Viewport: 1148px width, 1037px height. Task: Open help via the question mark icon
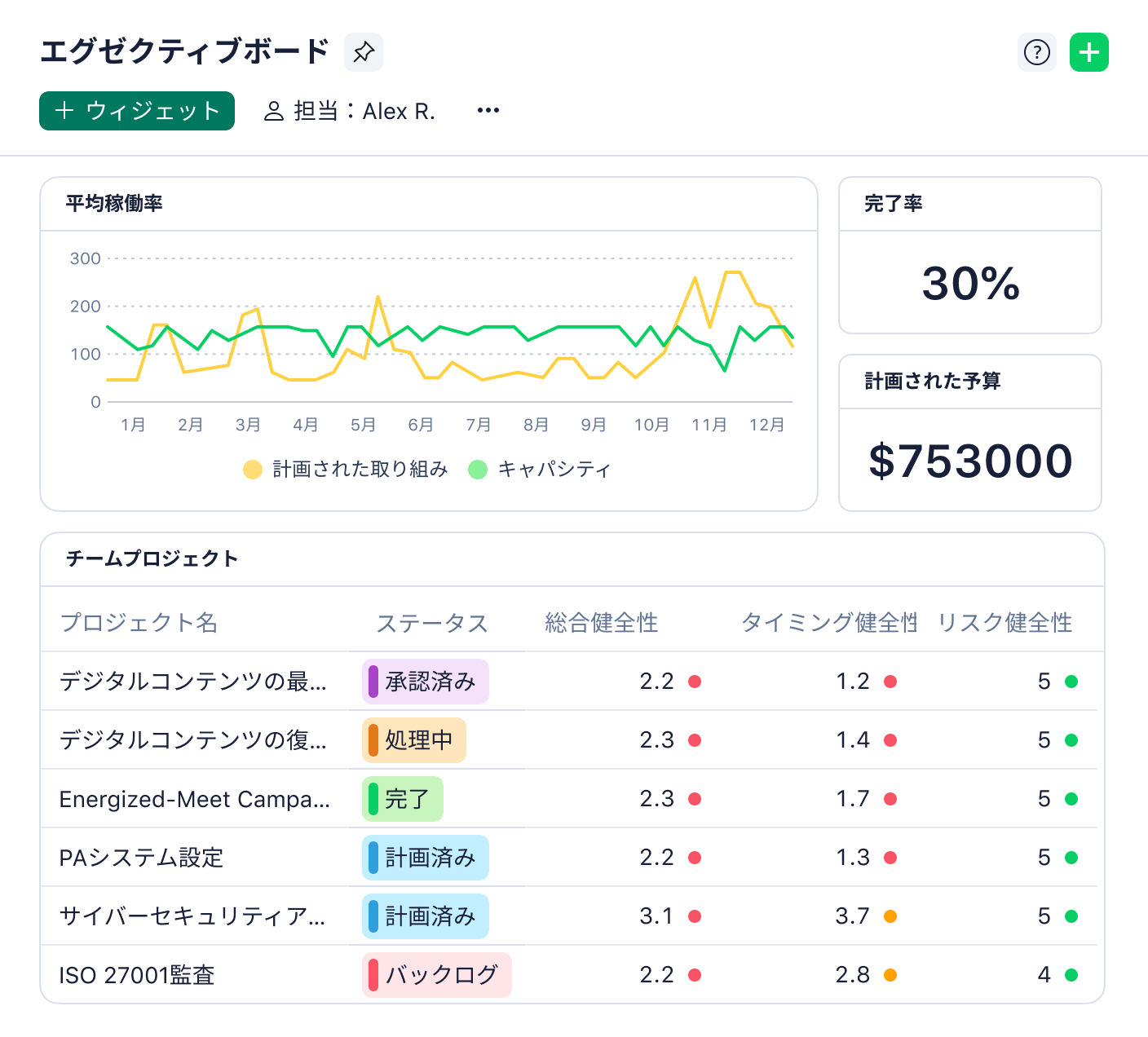click(1036, 52)
